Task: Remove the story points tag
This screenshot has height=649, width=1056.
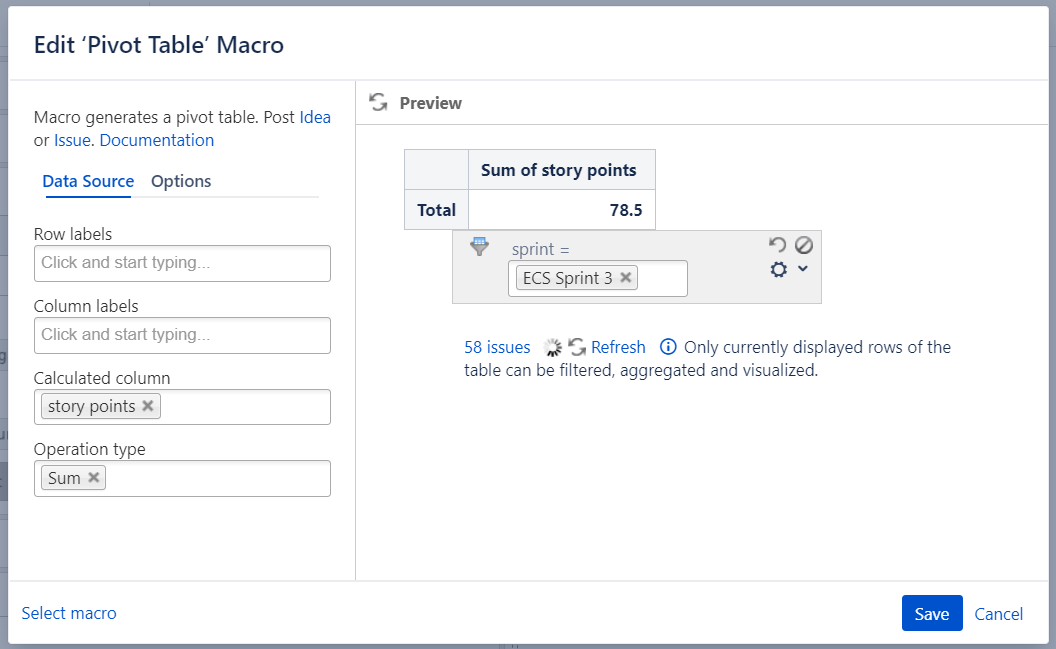Action: click(148, 406)
